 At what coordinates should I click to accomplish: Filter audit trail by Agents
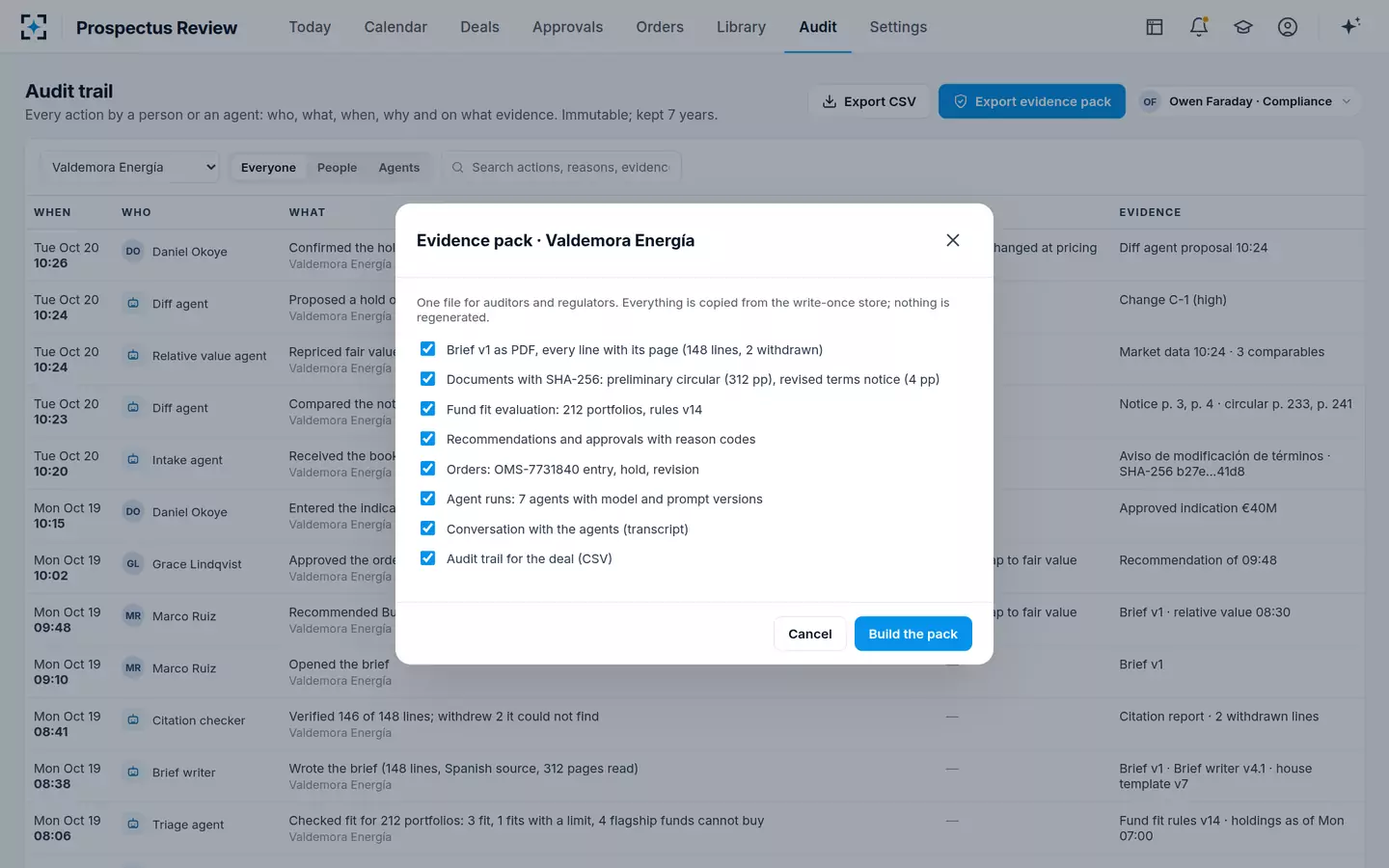point(399,168)
